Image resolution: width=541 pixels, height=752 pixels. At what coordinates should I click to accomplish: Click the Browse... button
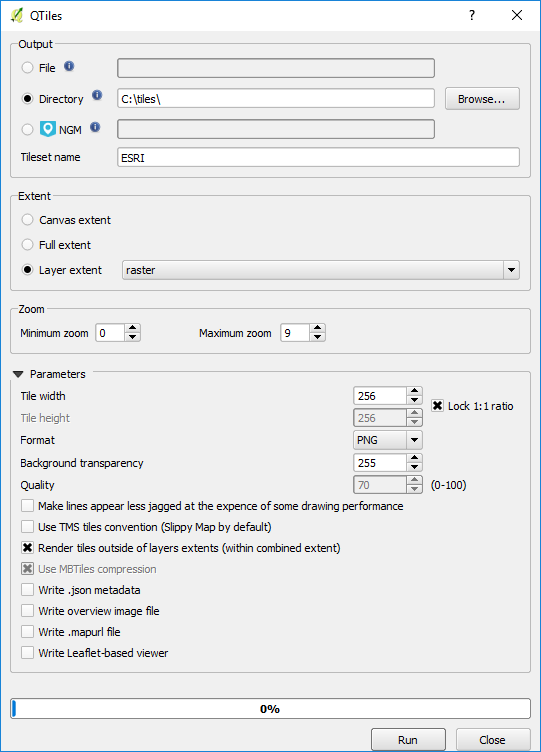tap(482, 99)
